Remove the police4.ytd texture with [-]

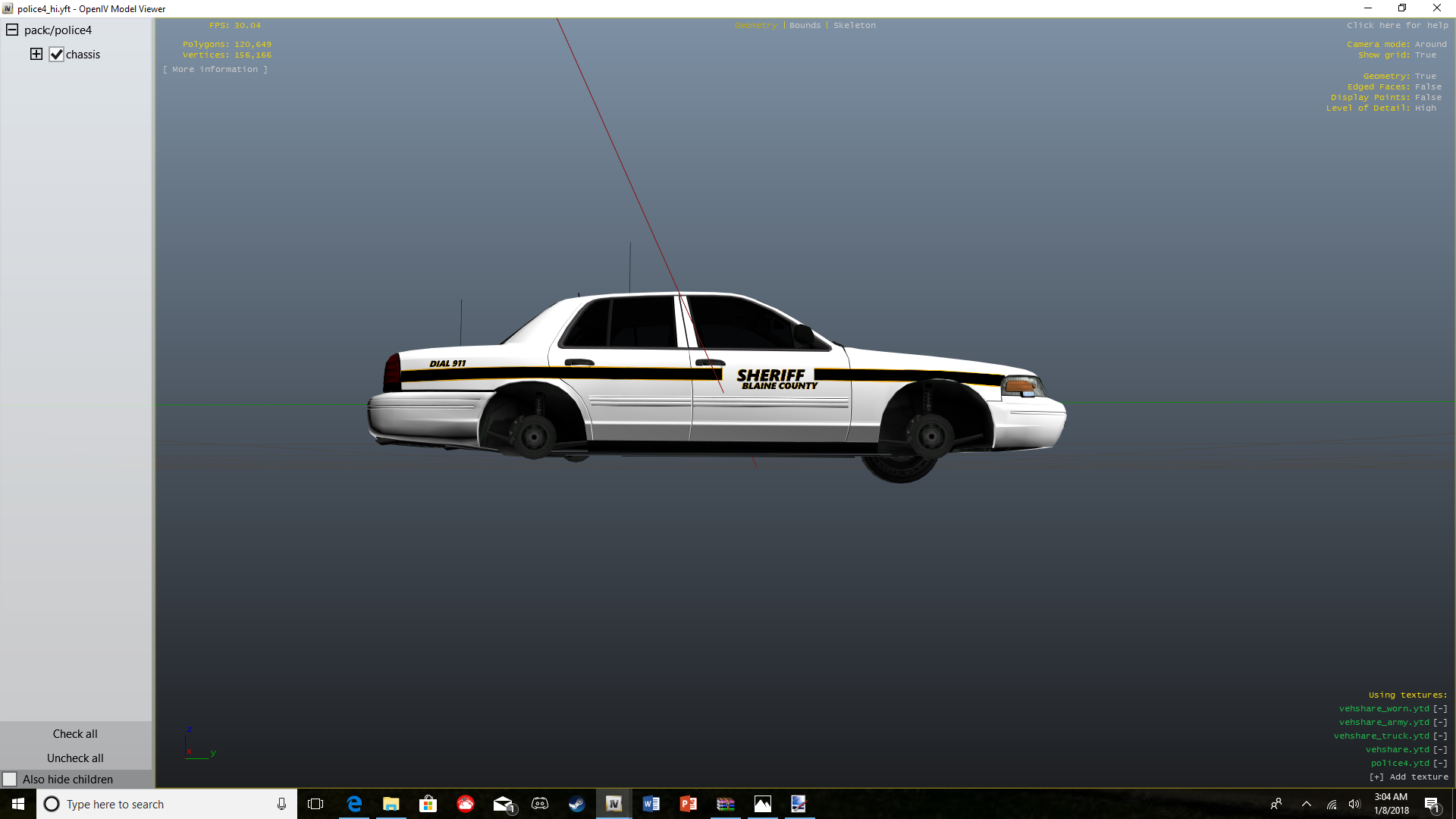[x=1440, y=764]
